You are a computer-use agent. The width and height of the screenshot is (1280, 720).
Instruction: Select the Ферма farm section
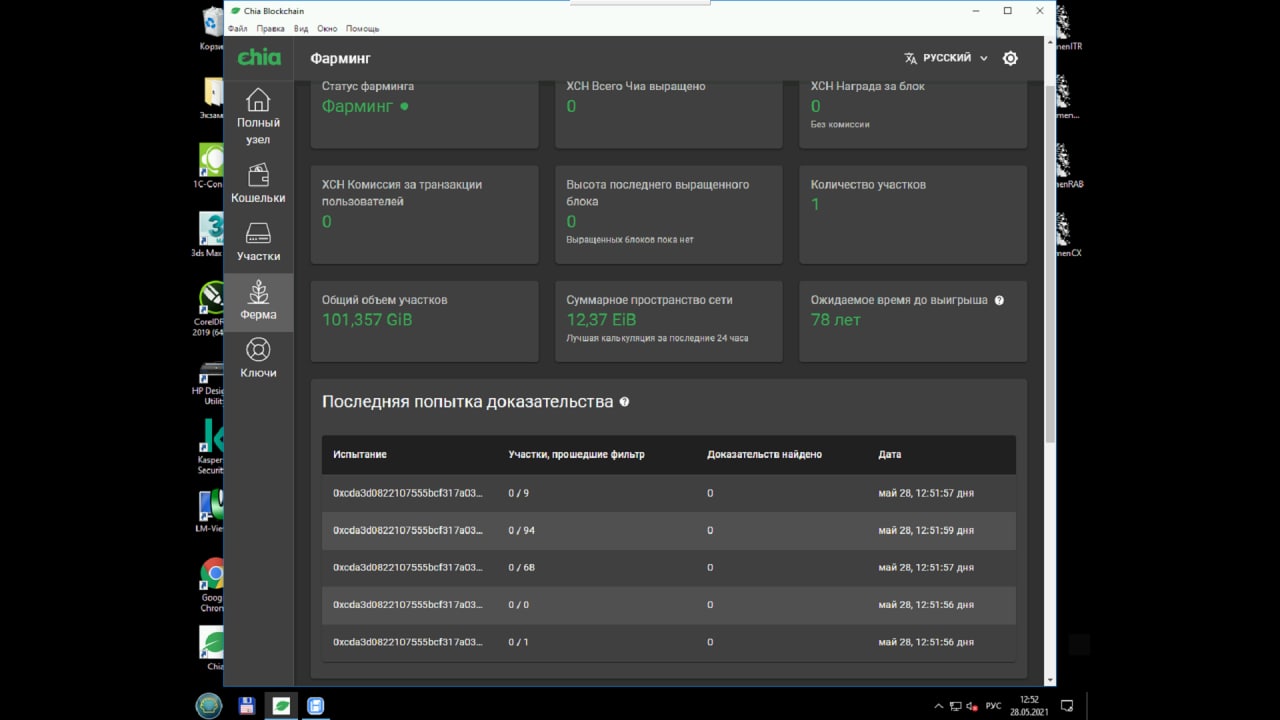pos(258,300)
